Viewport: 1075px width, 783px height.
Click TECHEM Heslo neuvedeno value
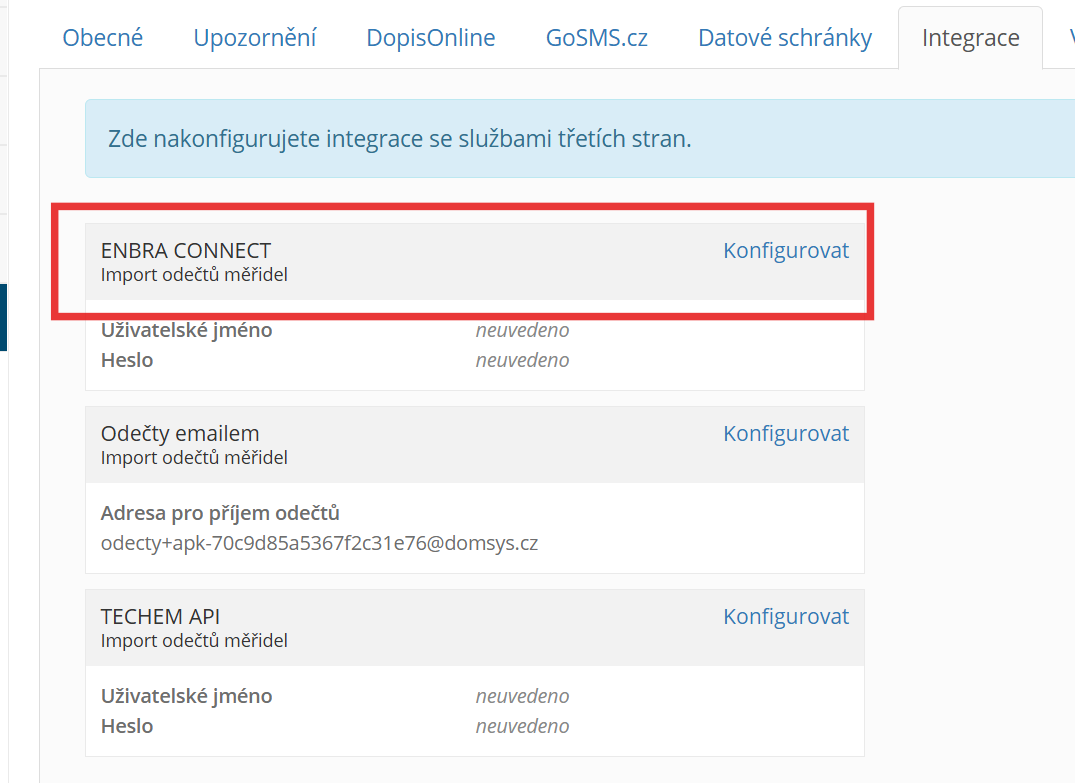click(522, 726)
